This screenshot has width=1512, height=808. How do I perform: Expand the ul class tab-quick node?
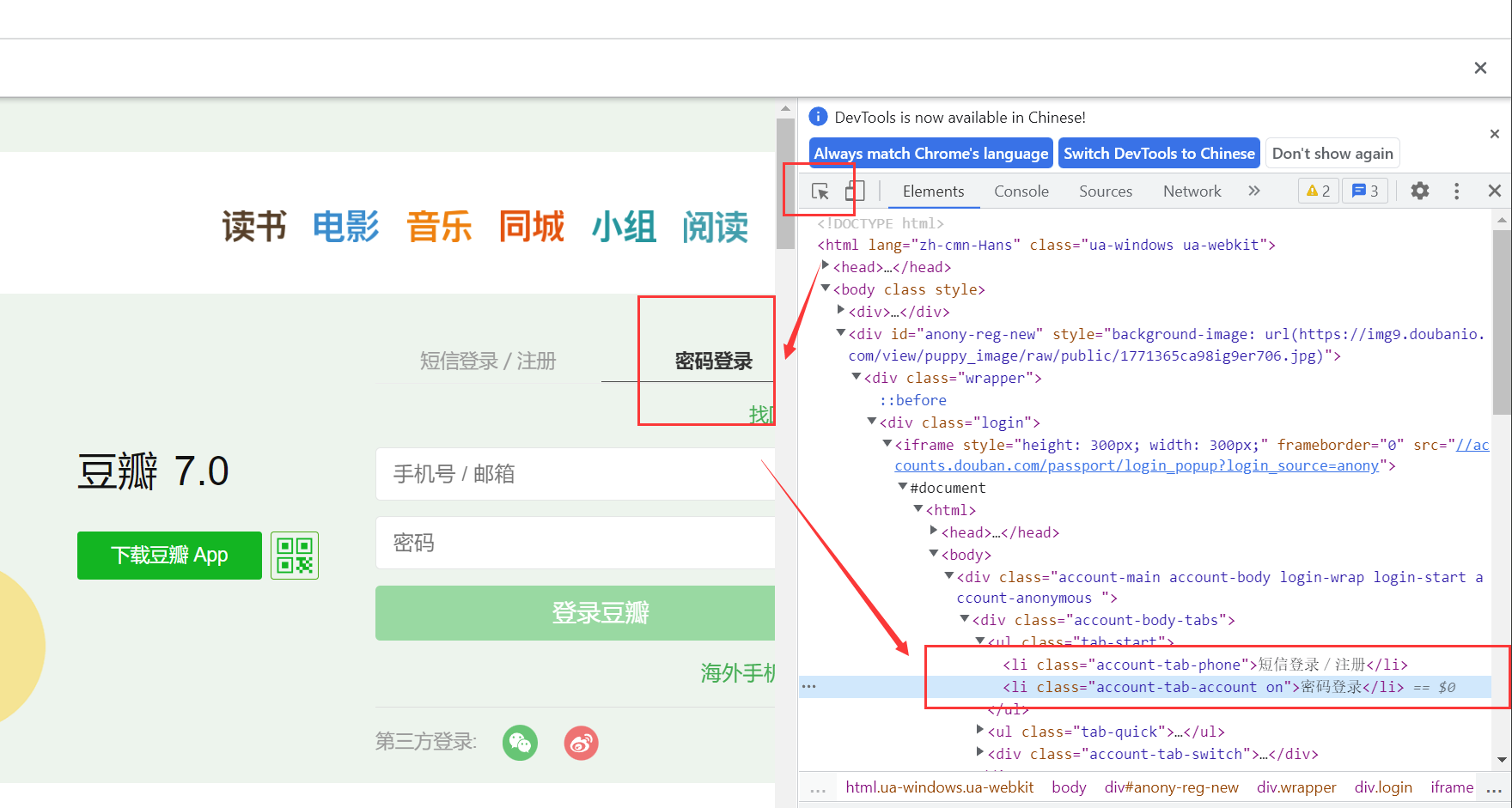pos(980,730)
